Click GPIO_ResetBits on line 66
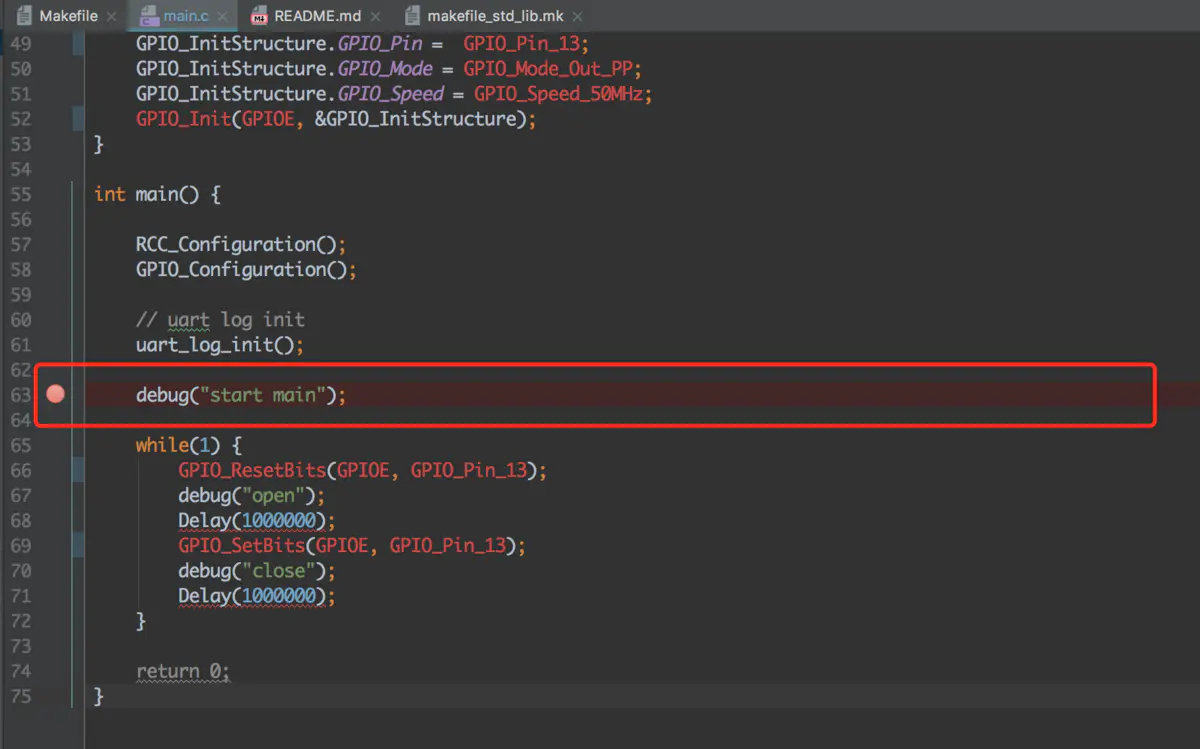Viewport: 1200px width, 749px height. click(252, 470)
